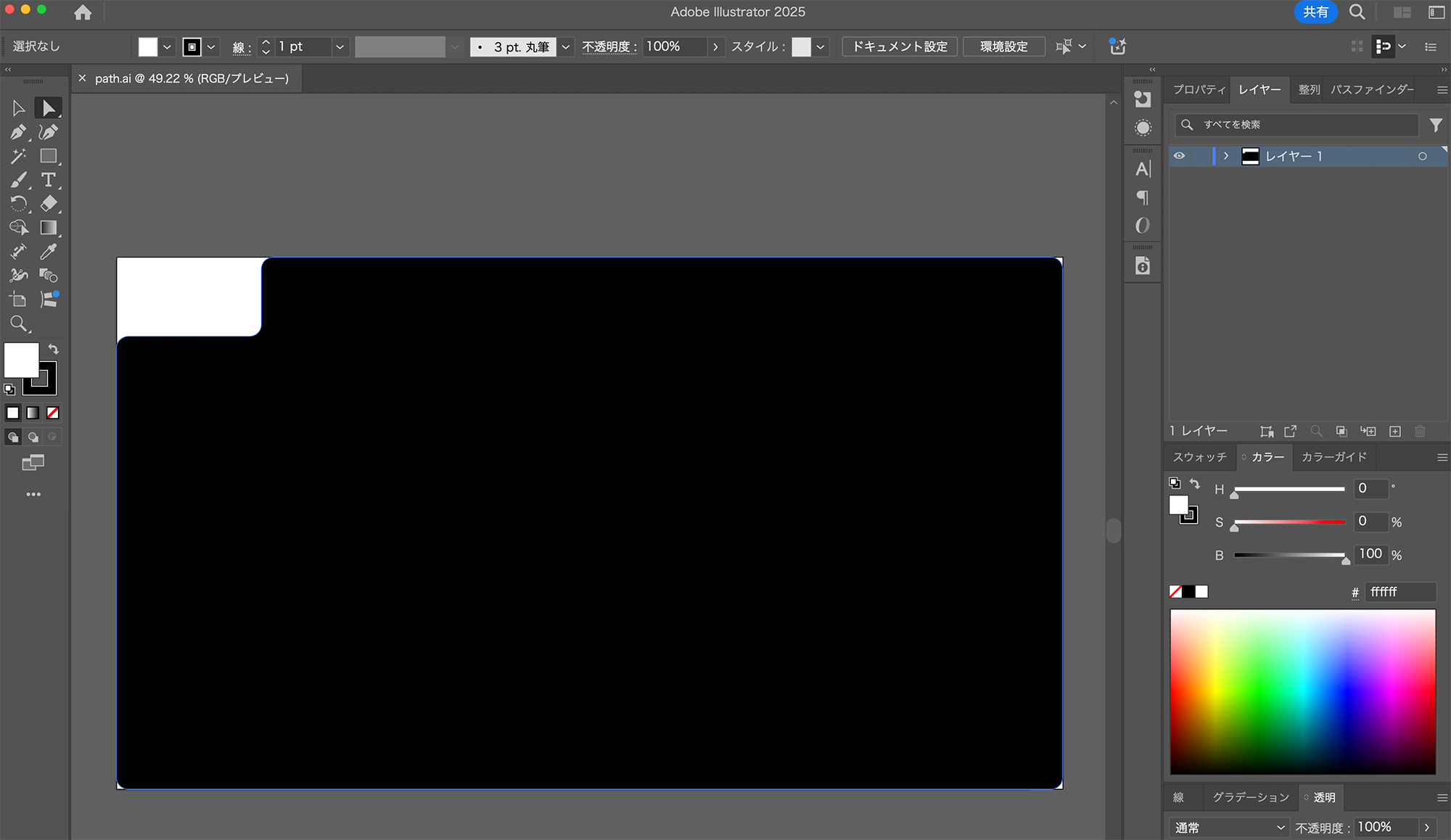The width and height of the screenshot is (1451, 840).
Task: Select the Type tool
Action: point(48,180)
